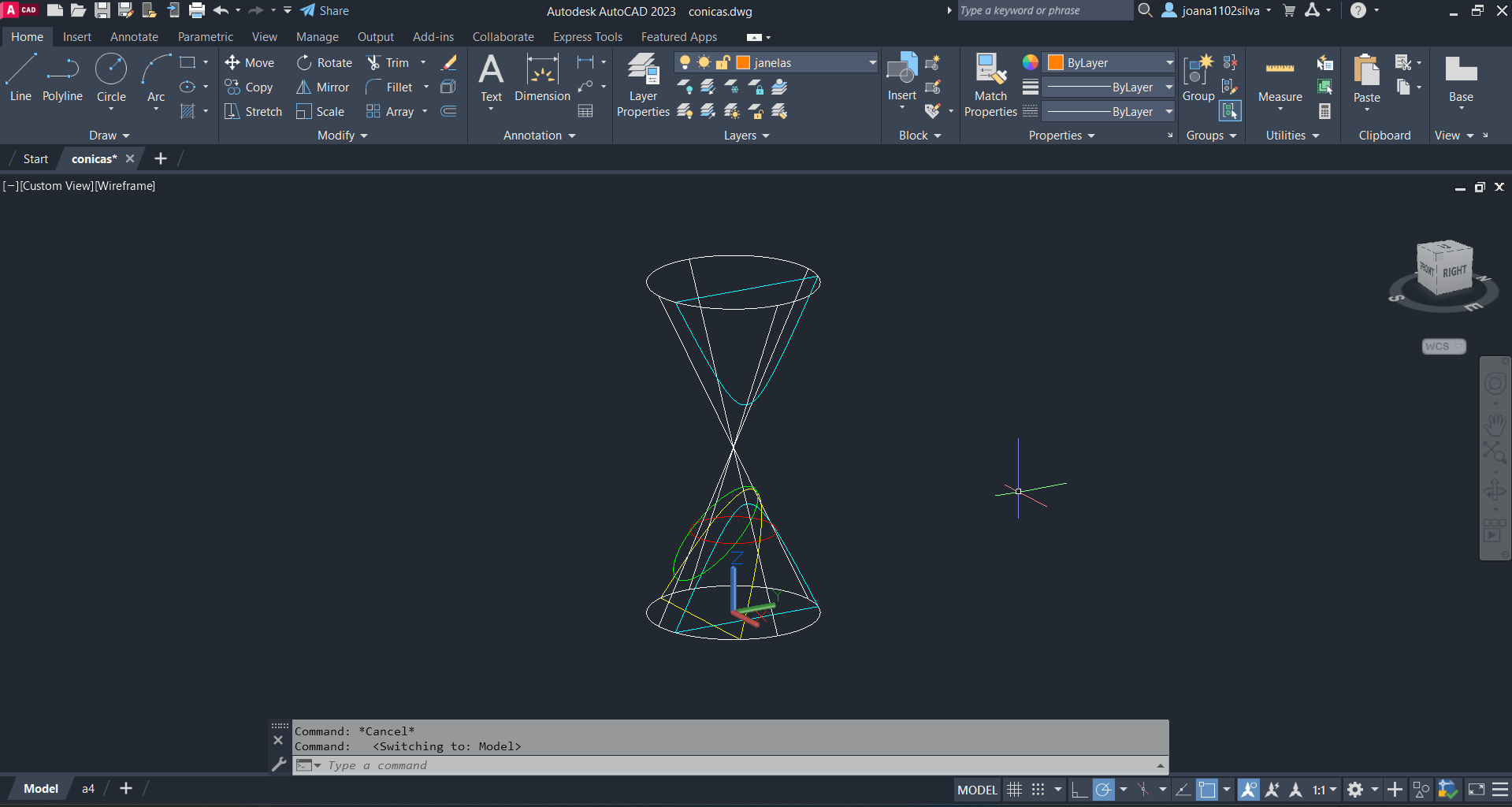Select the Measure utility

(x=1280, y=79)
